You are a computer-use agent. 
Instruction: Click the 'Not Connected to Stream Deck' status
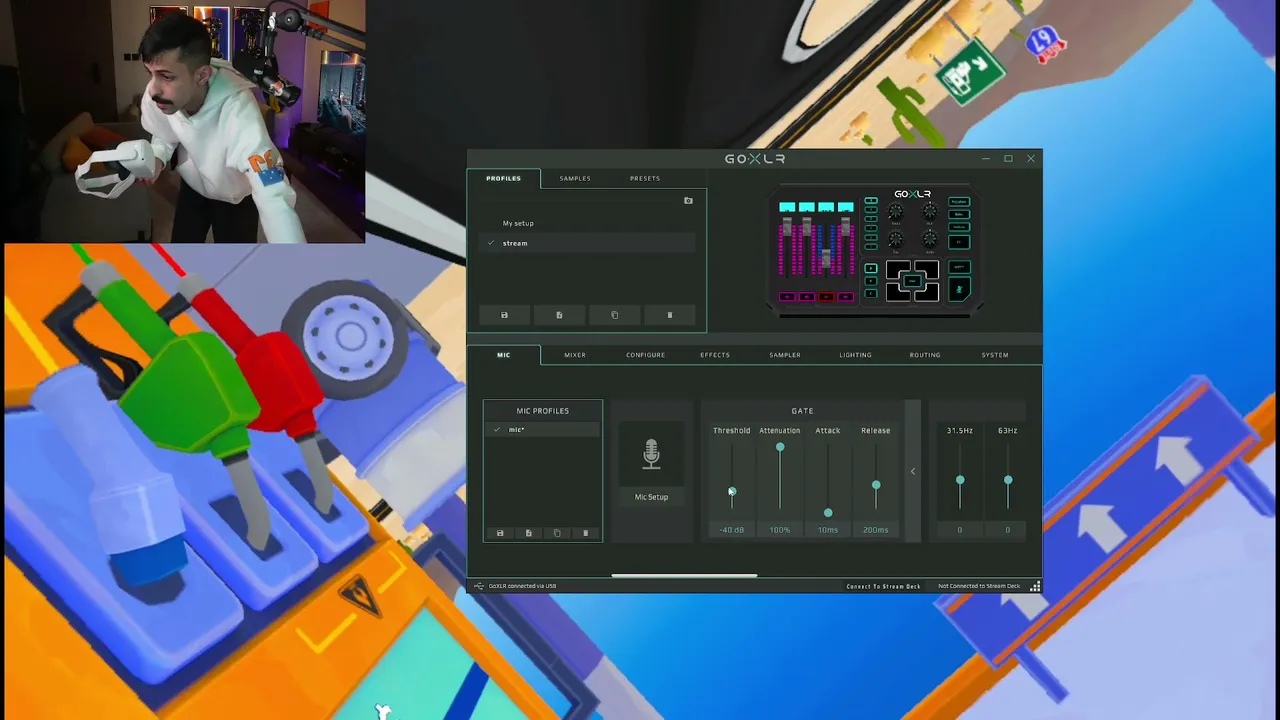pyautogui.click(x=979, y=586)
